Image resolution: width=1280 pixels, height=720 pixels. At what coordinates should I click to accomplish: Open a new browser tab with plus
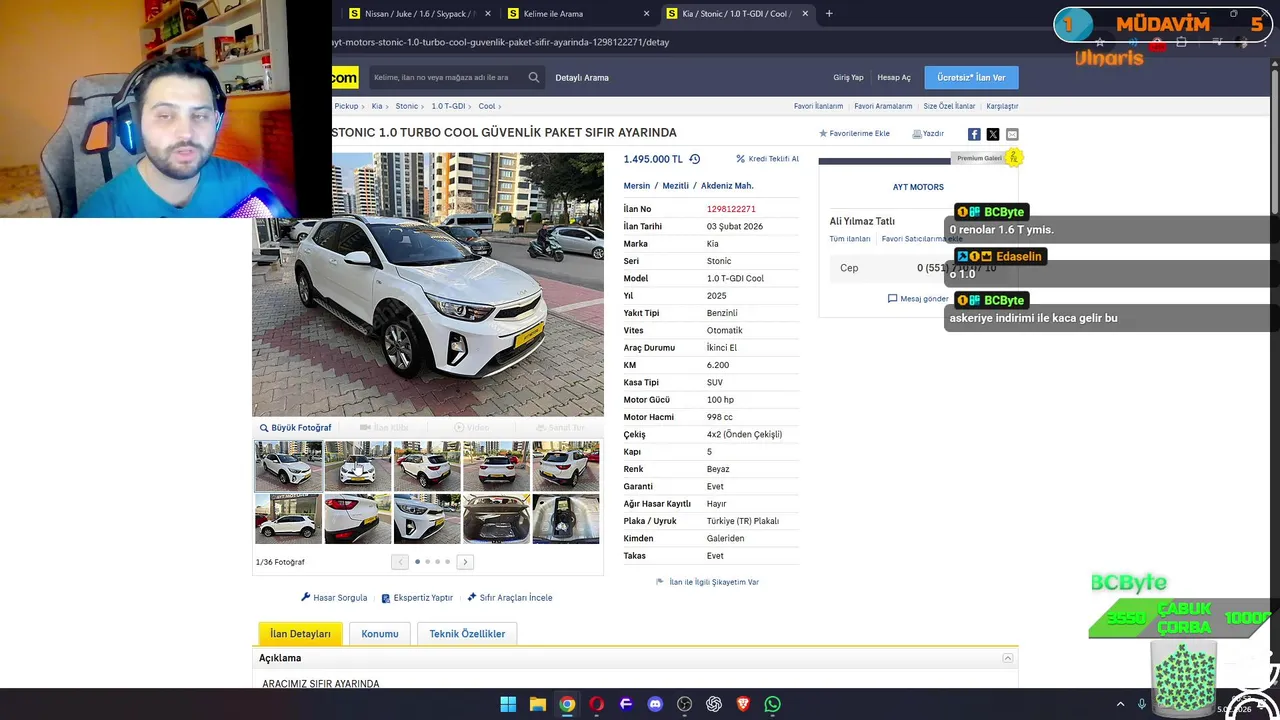click(829, 14)
